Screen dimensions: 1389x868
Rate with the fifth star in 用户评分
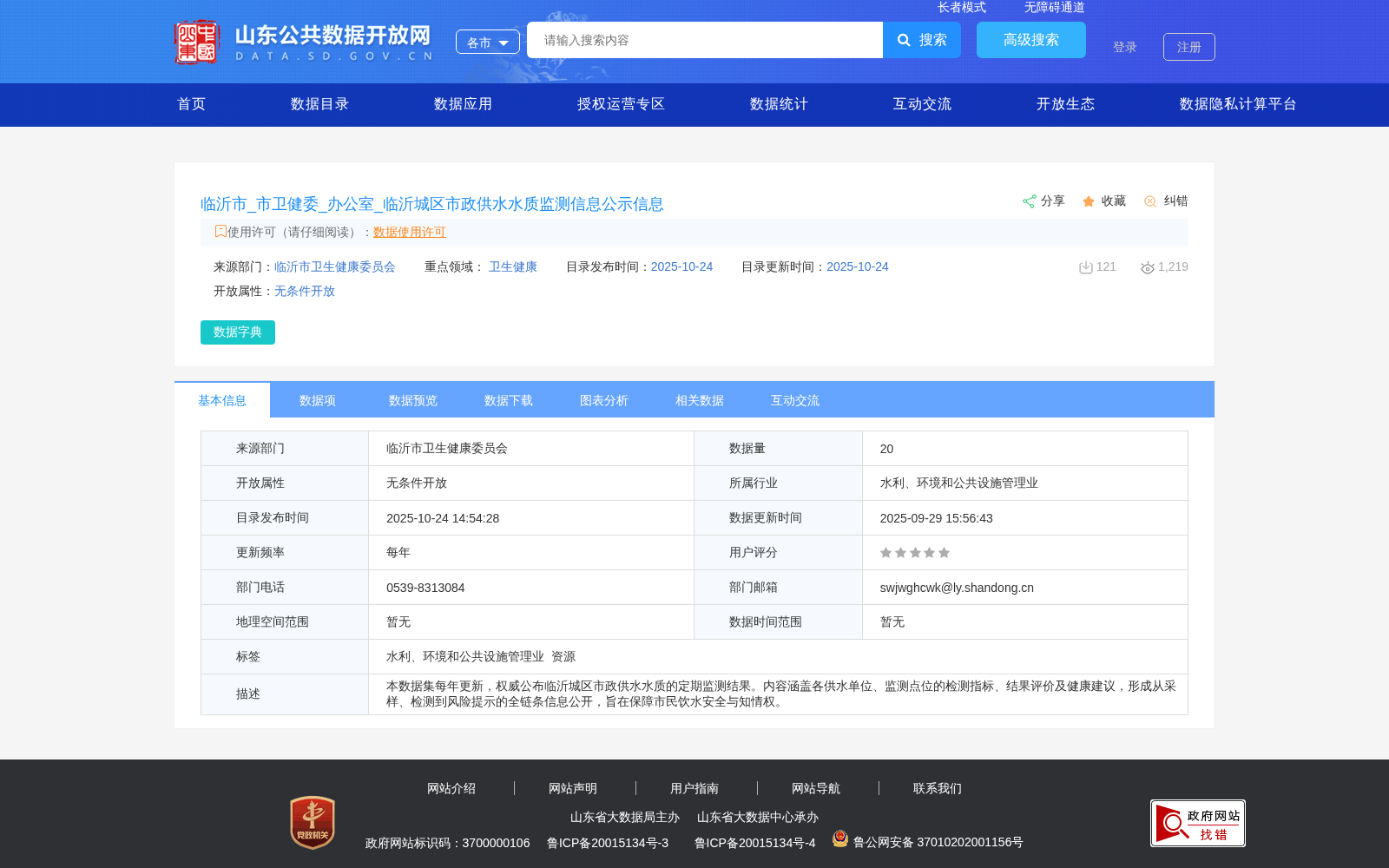pyautogui.click(x=945, y=553)
